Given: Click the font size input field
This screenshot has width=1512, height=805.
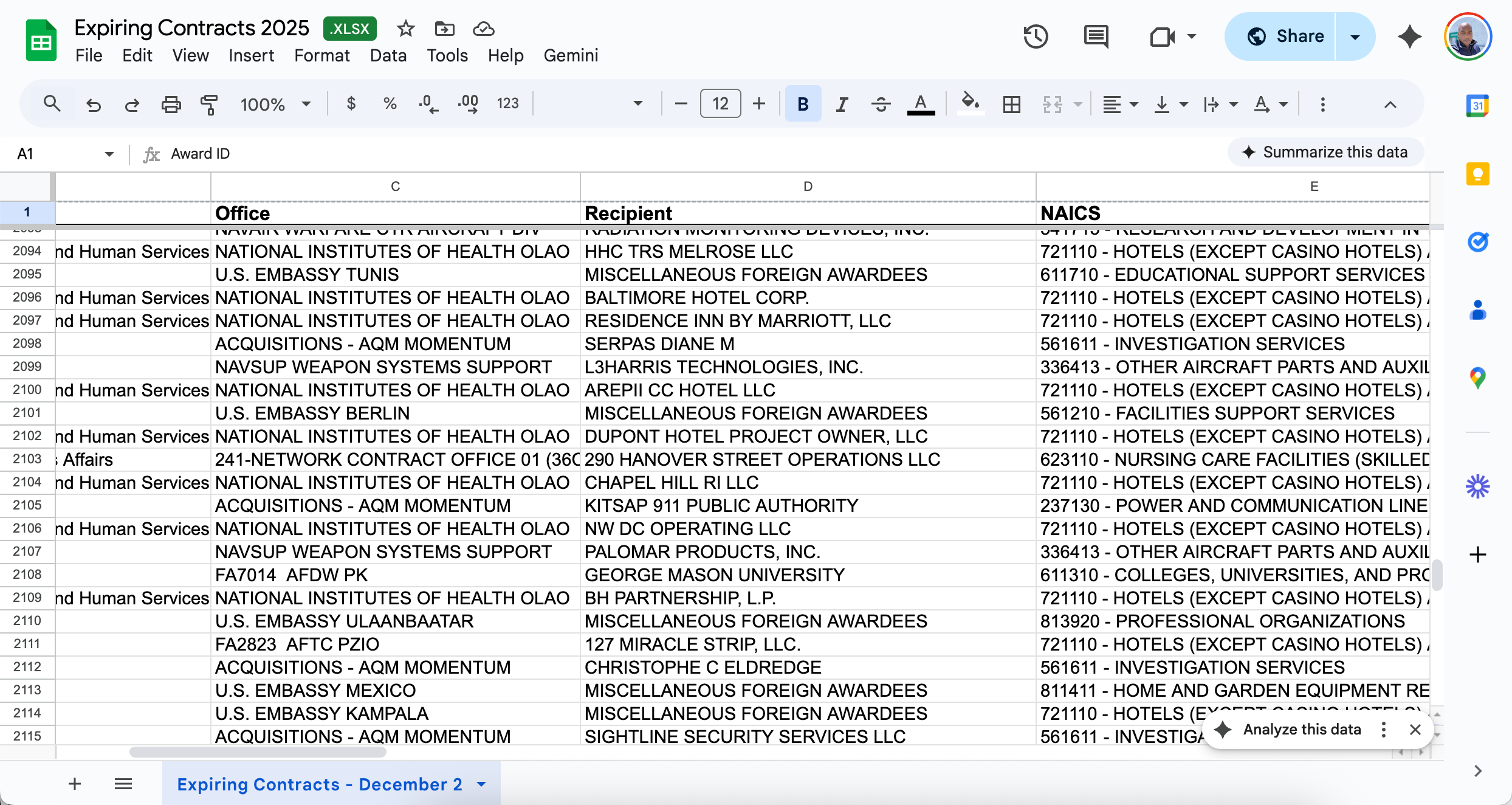Looking at the screenshot, I should [x=720, y=104].
